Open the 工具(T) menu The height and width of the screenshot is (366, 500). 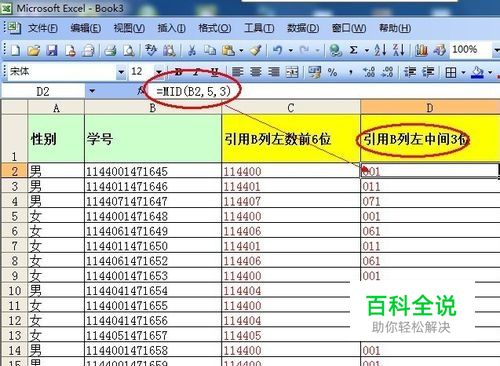259,28
